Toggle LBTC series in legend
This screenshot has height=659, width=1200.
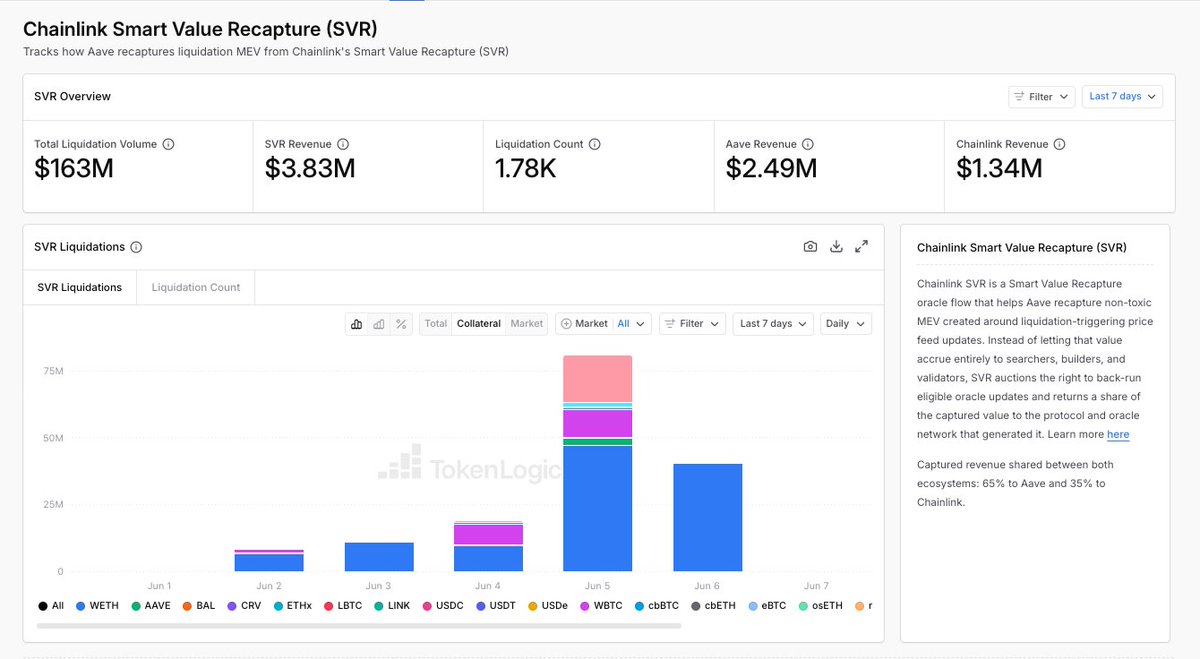point(342,606)
